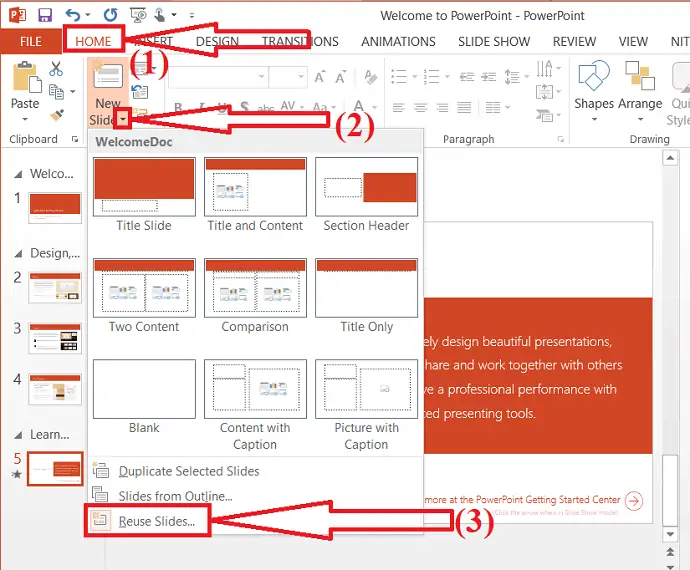
Task: Click the Getting Started Center arrow link
Action: [634, 501]
